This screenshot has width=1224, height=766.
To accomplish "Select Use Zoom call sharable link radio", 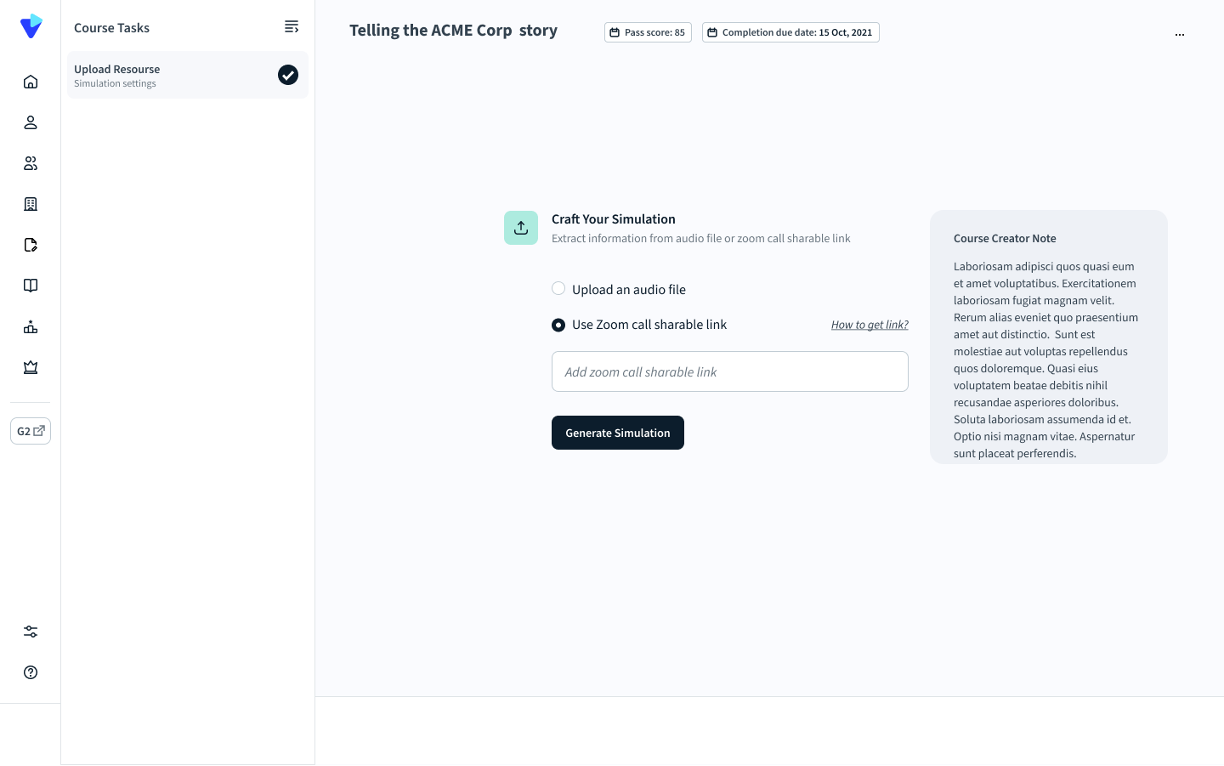I will click(x=559, y=325).
